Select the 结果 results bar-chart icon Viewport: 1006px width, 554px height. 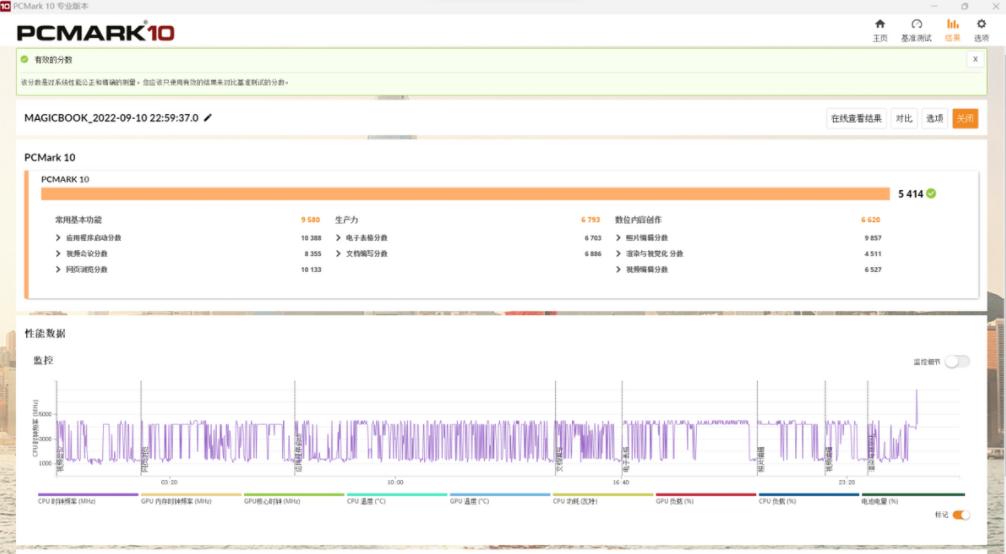(952, 29)
